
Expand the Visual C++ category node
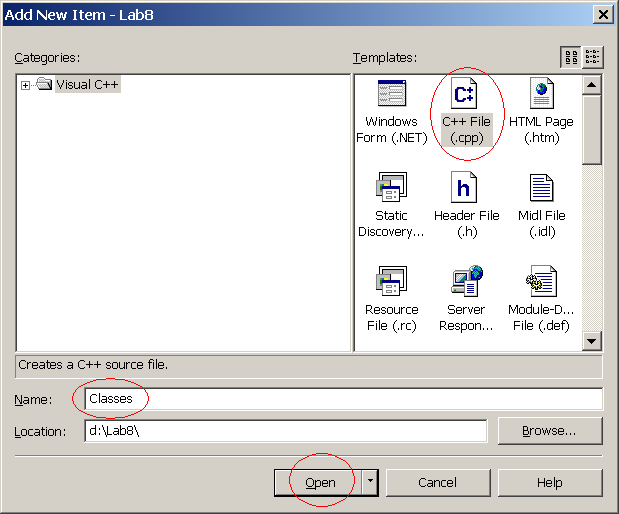(x=25, y=85)
